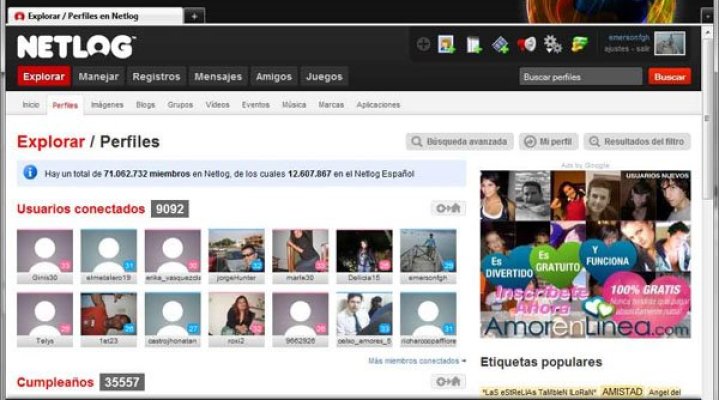Click the red Buscar button

(669, 77)
